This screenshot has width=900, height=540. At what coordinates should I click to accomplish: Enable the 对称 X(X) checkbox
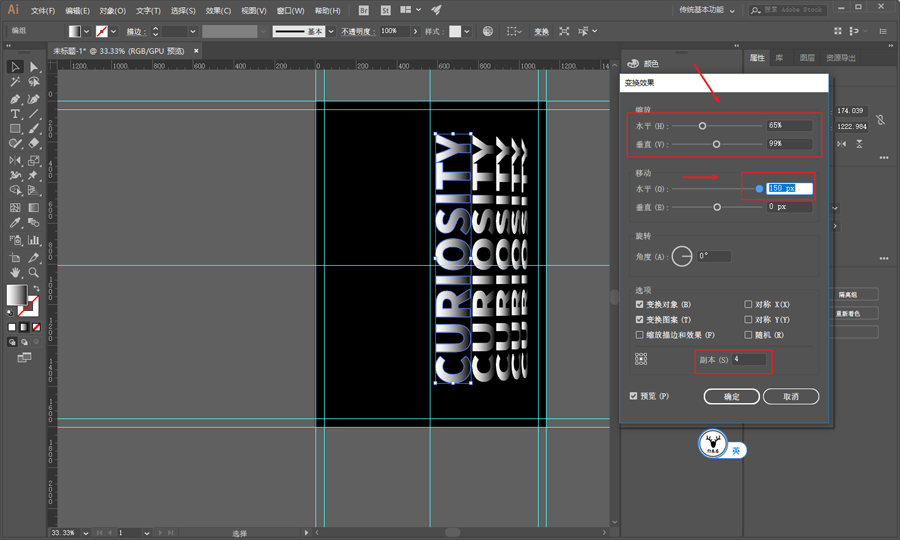749,304
